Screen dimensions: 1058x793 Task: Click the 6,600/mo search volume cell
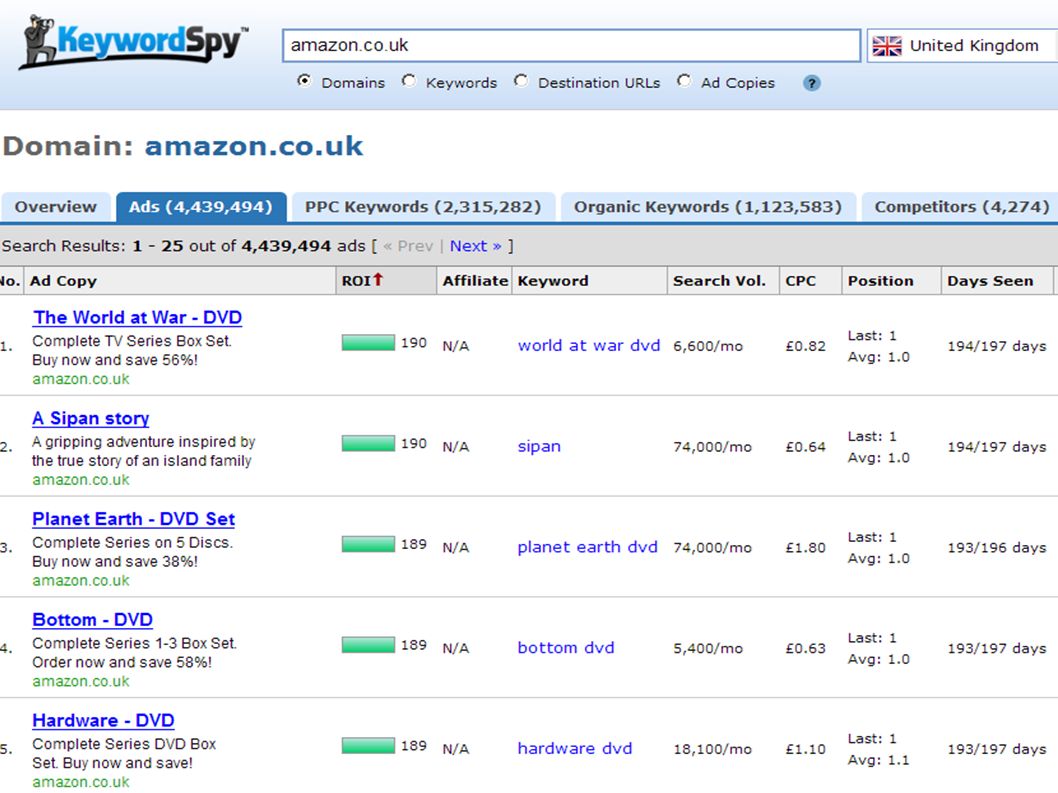tap(708, 346)
